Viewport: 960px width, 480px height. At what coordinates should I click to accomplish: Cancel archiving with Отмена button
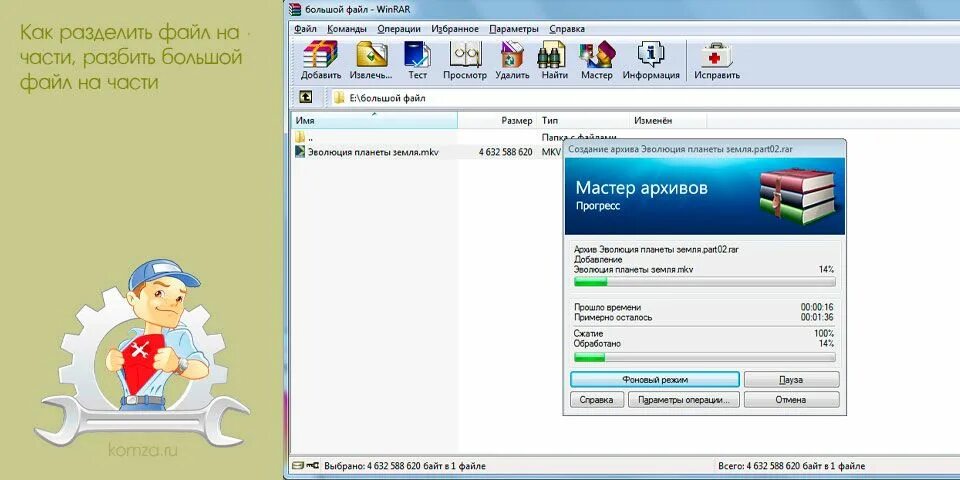pos(791,400)
